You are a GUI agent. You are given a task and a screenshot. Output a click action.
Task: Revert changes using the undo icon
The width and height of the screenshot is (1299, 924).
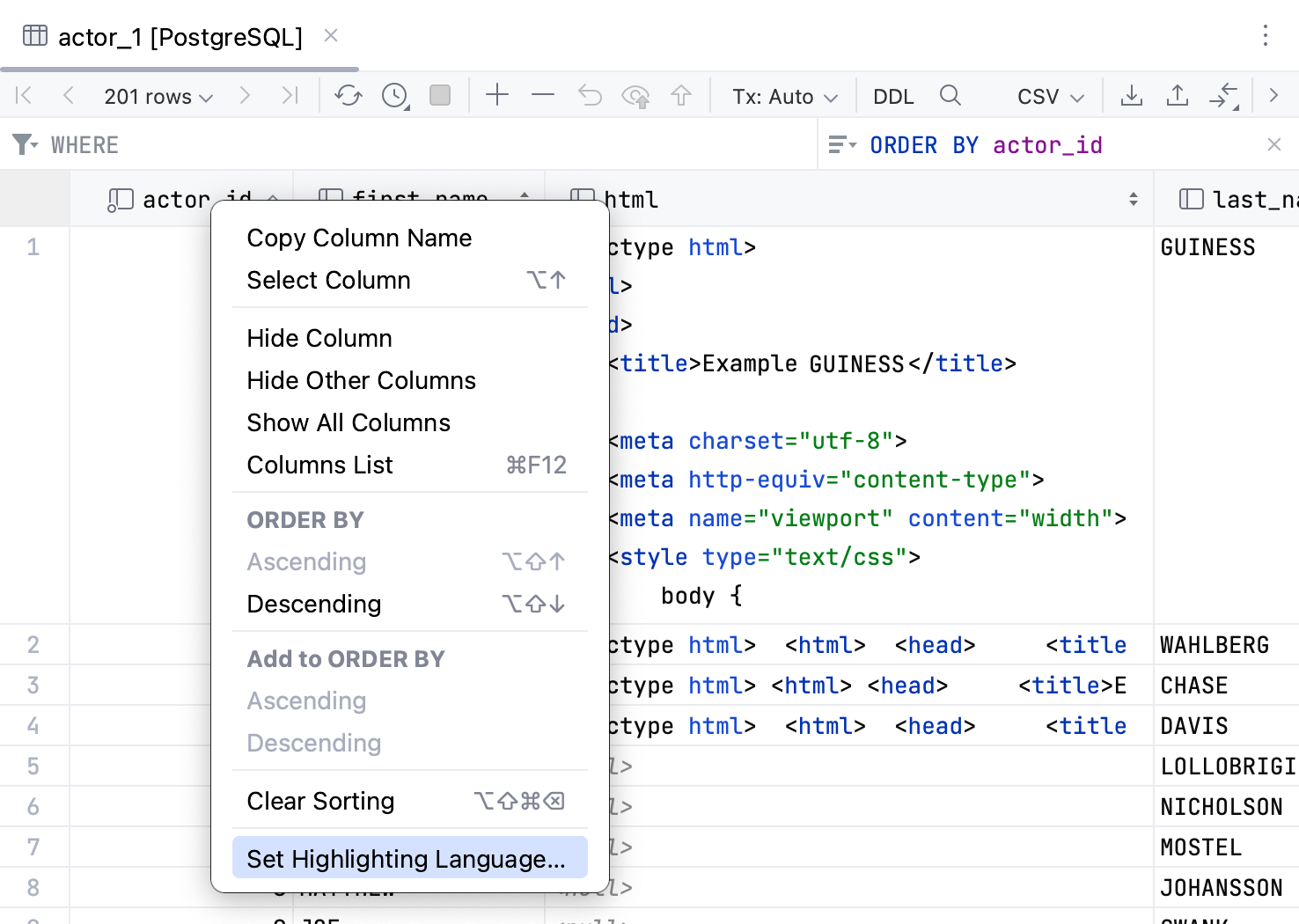click(589, 95)
